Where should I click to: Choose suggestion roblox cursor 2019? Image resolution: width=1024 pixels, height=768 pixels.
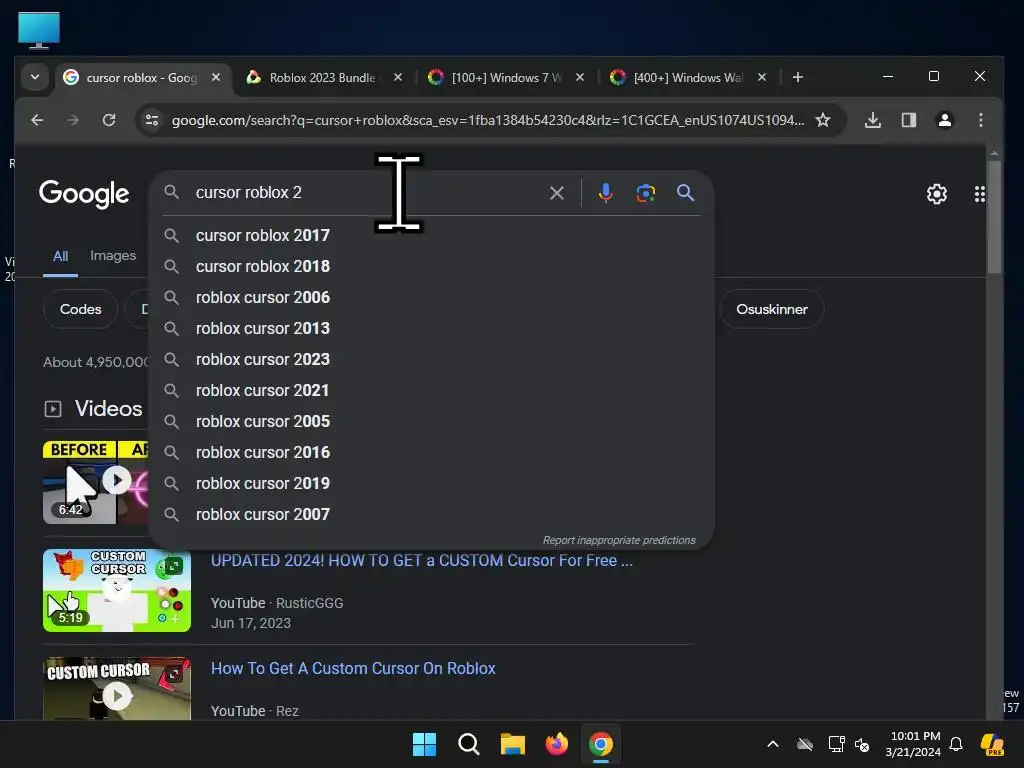click(x=431, y=483)
